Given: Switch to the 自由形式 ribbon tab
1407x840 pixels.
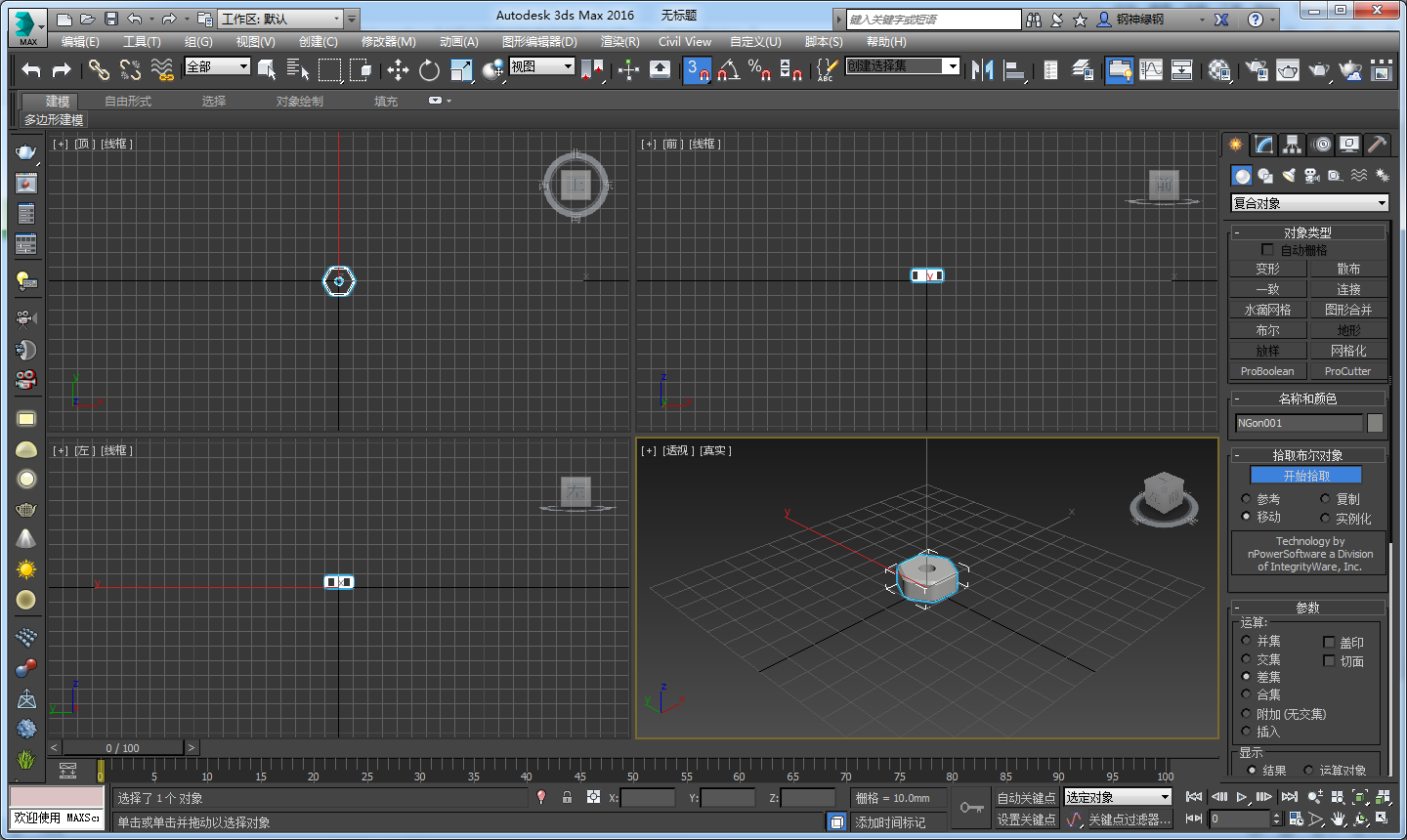Looking at the screenshot, I should (128, 102).
